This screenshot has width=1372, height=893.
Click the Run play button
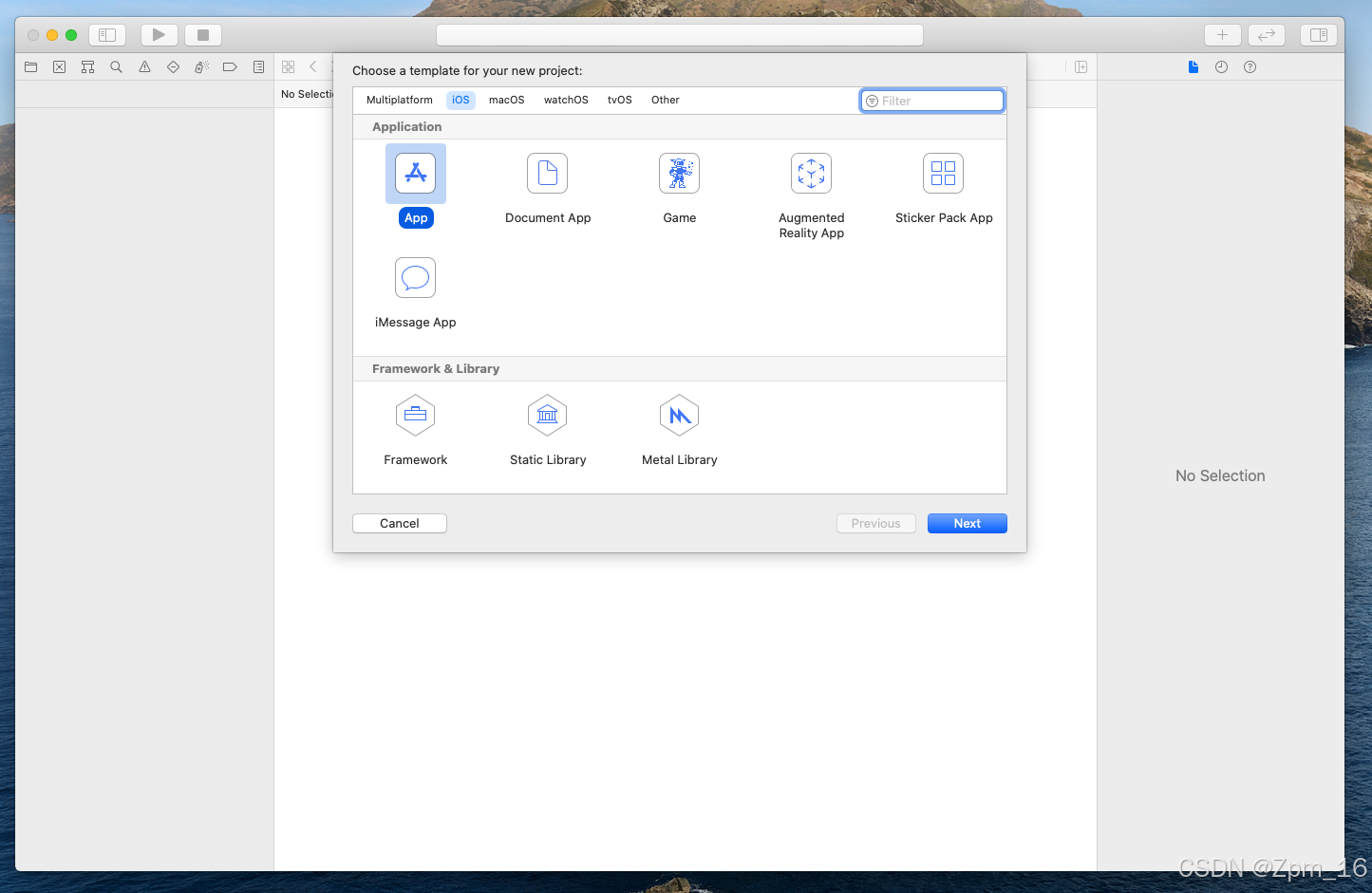(160, 35)
